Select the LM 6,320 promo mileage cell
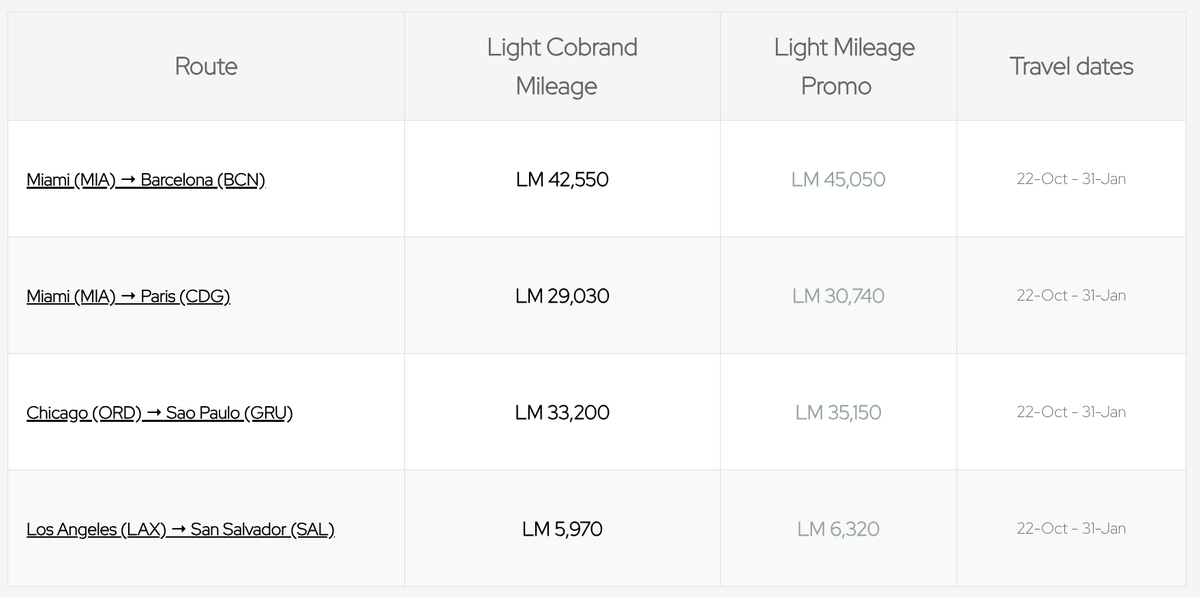Image resolution: width=1200 pixels, height=597 pixels. 838,529
